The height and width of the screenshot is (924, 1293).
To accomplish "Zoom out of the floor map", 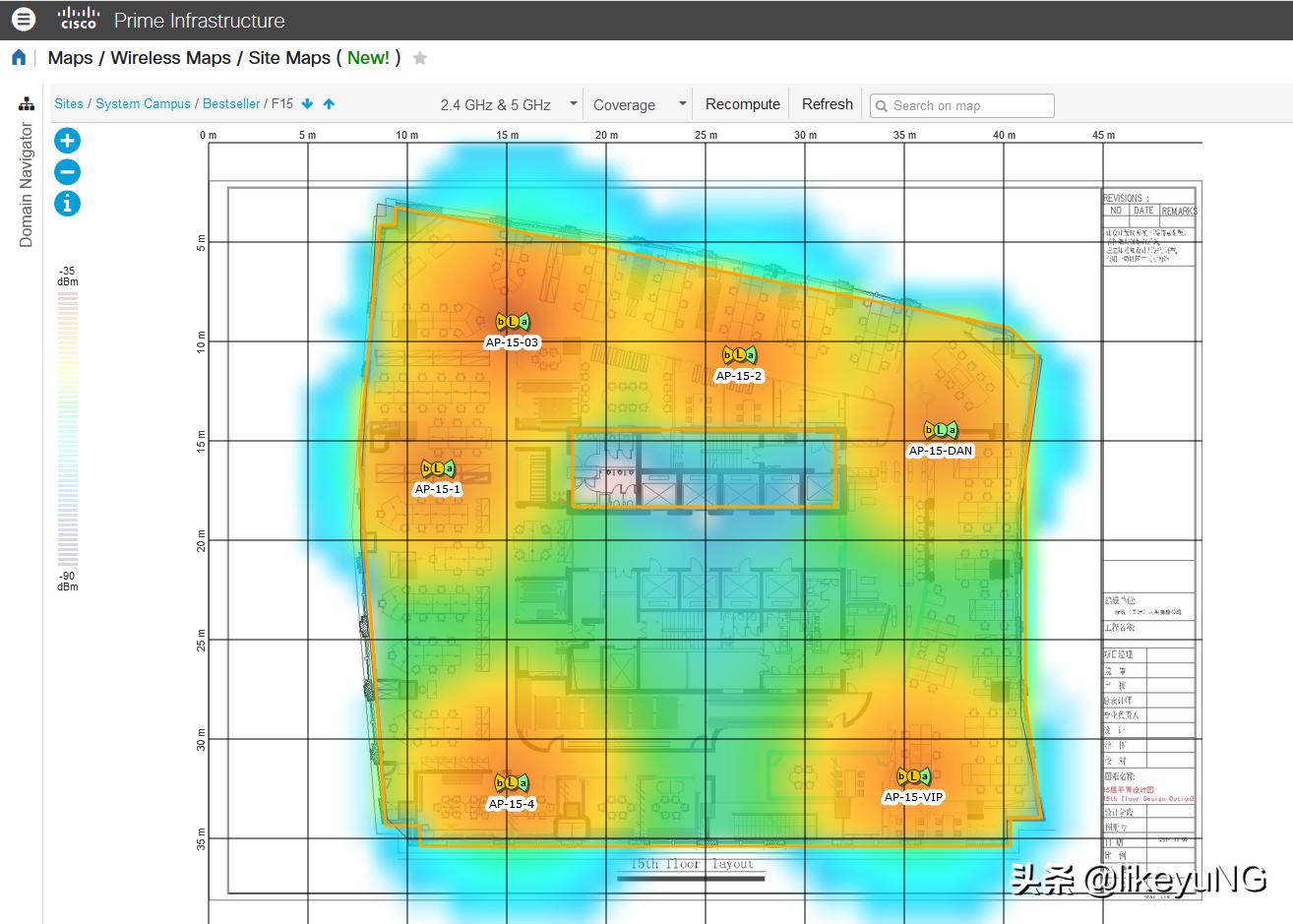I will pos(67,172).
